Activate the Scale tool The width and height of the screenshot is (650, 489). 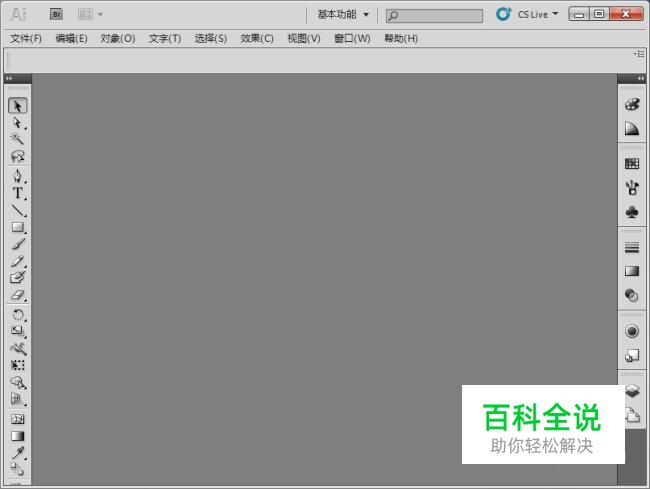(x=17, y=331)
